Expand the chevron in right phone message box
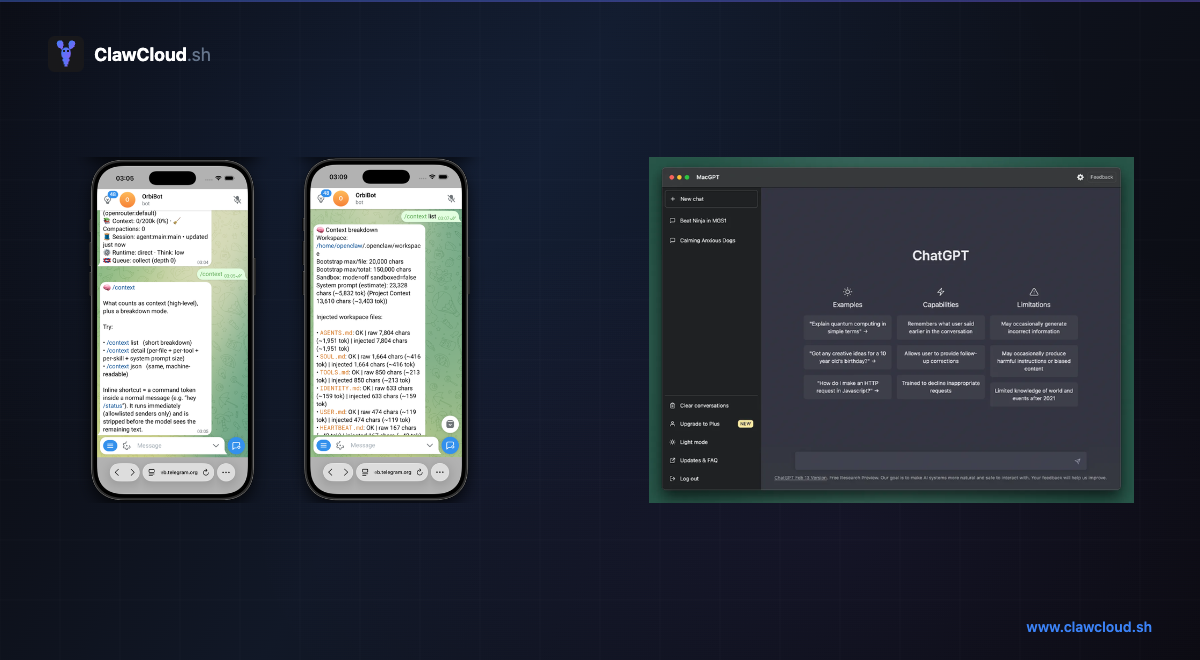 (429, 445)
